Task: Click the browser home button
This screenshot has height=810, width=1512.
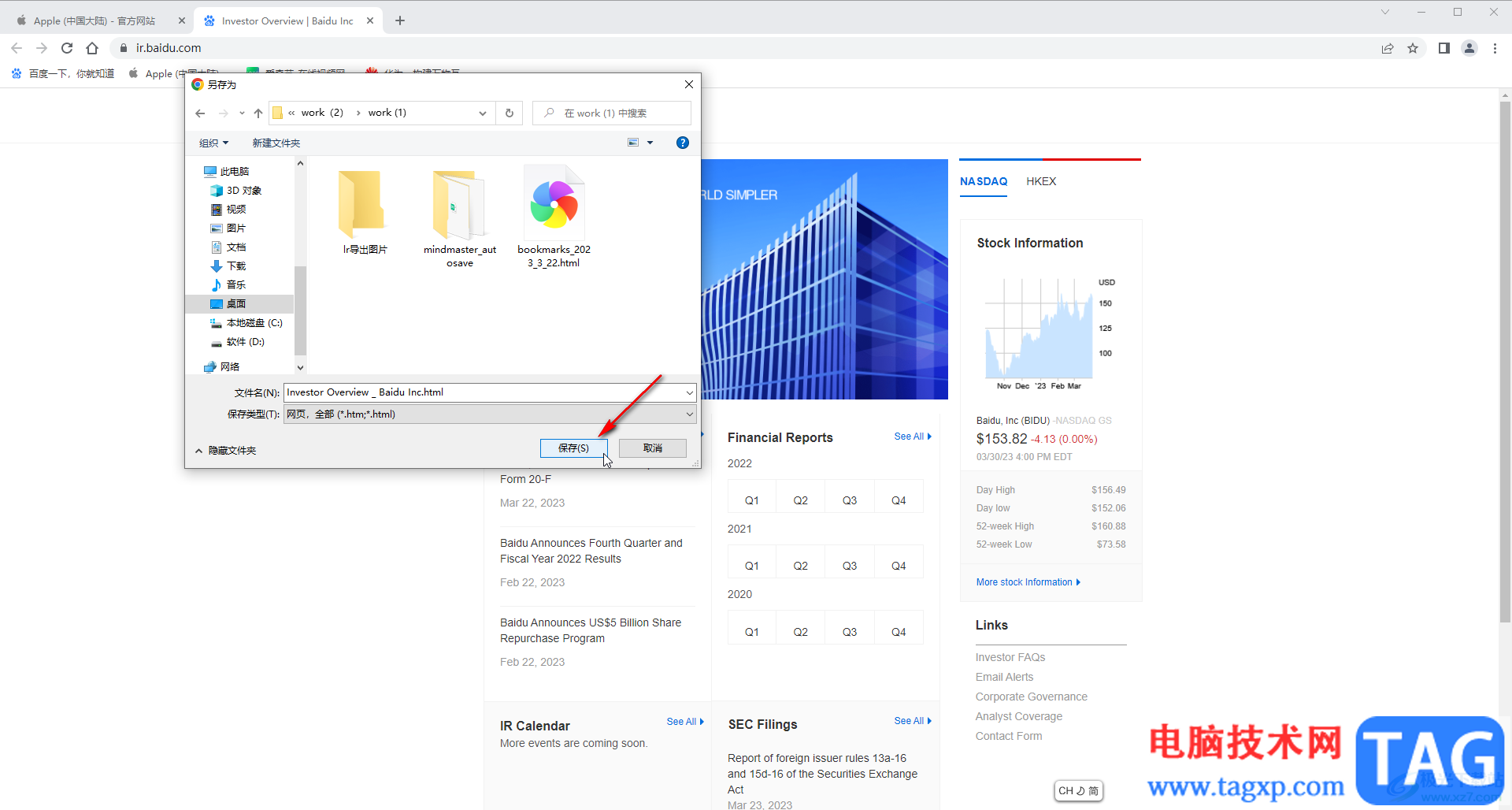Action: (92, 48)
